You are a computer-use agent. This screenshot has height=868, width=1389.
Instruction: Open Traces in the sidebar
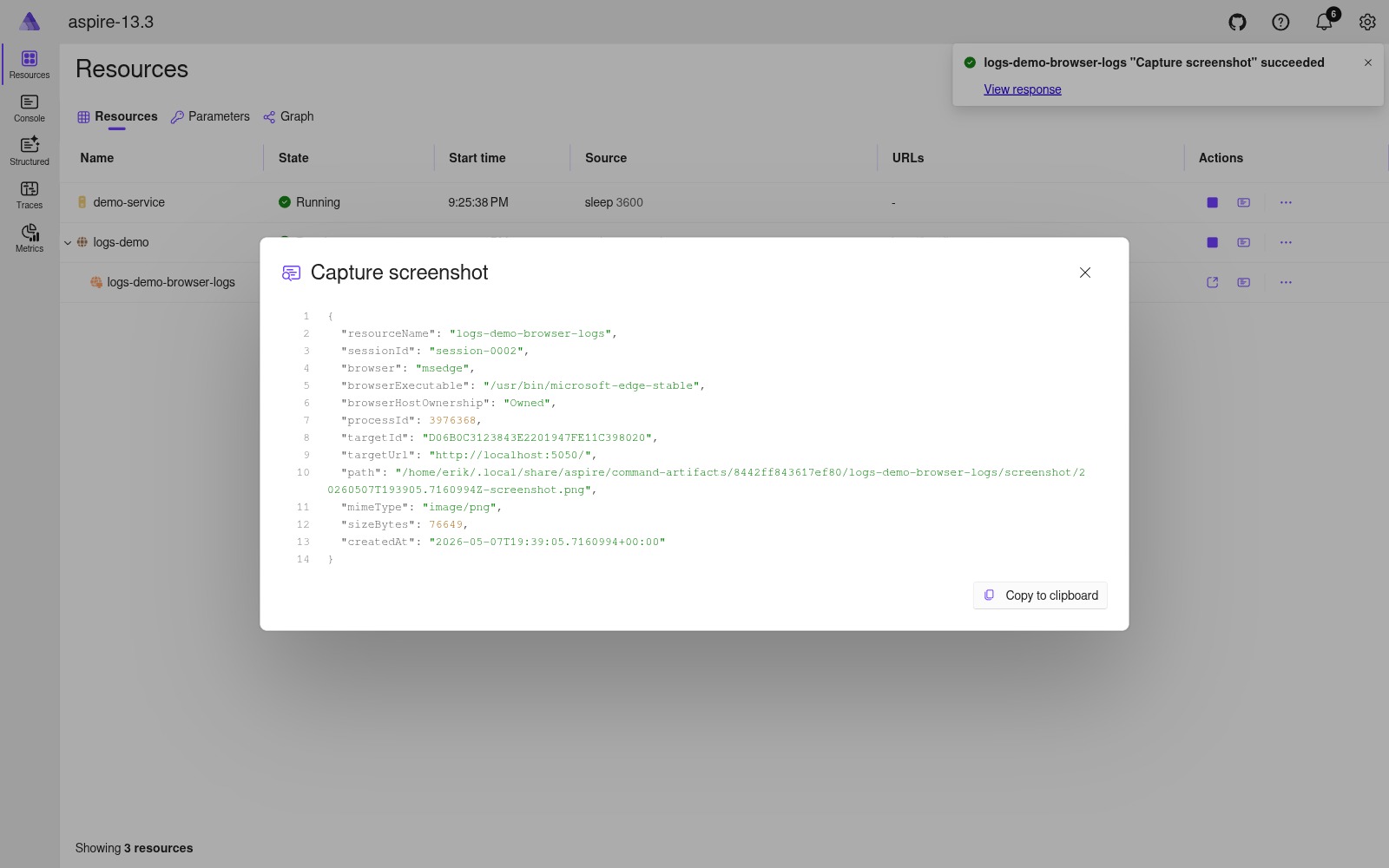[30, 195]
